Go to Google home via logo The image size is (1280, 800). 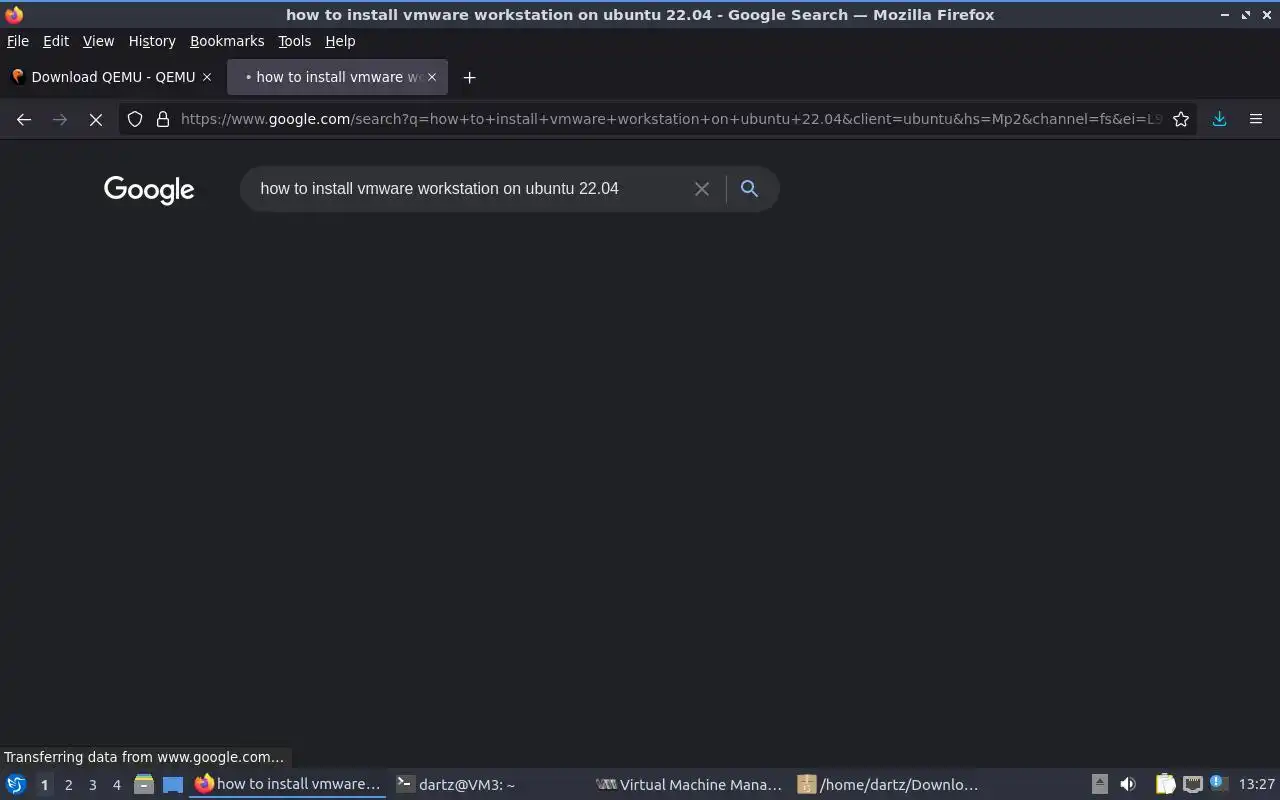click(x=149, y=190)
